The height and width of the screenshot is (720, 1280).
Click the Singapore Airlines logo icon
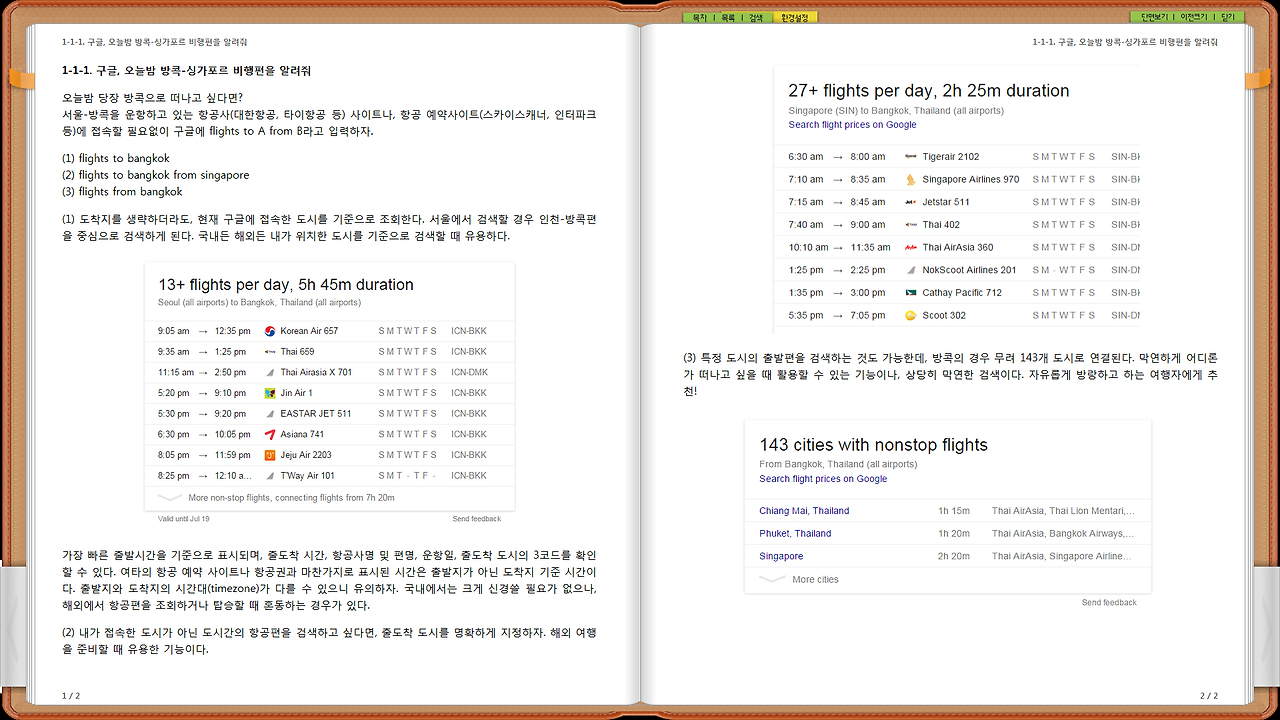click(911, 180)
